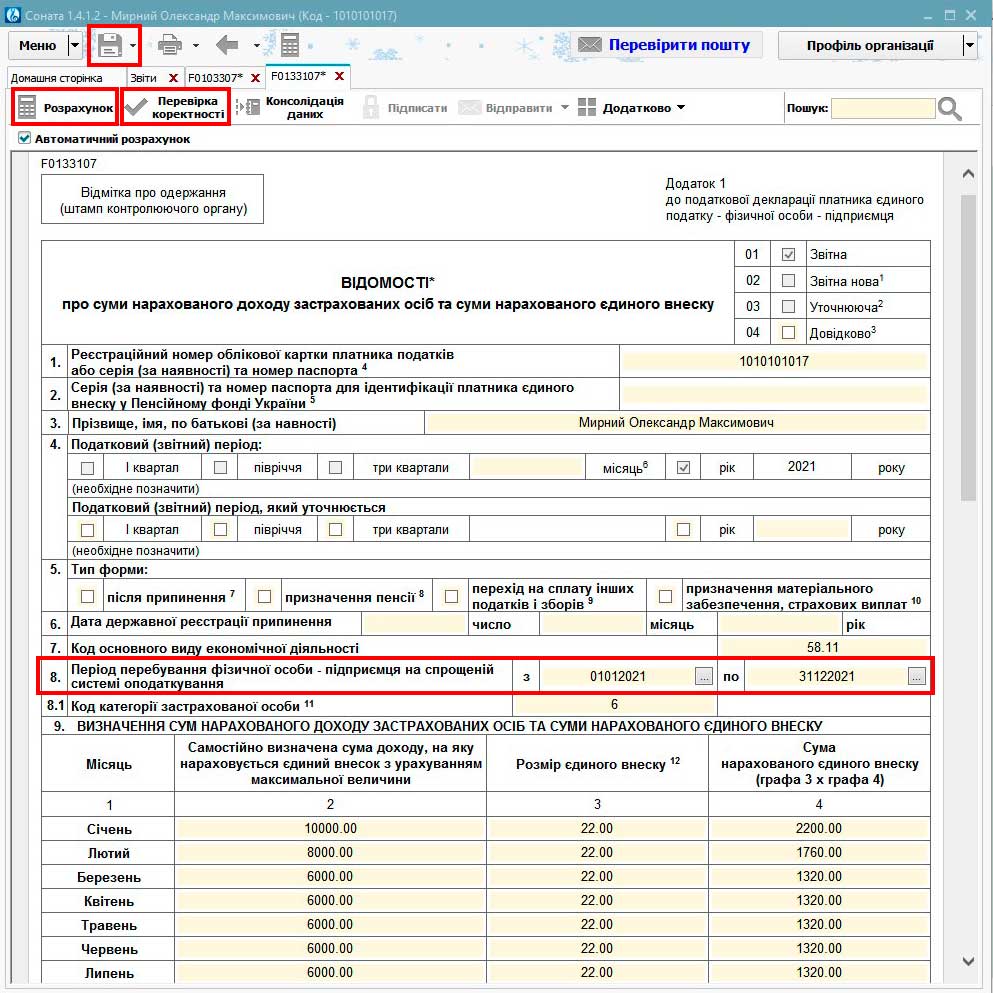Click the search magnifier icon
Viewport: 993px width, 993px height.
(949, 108)
